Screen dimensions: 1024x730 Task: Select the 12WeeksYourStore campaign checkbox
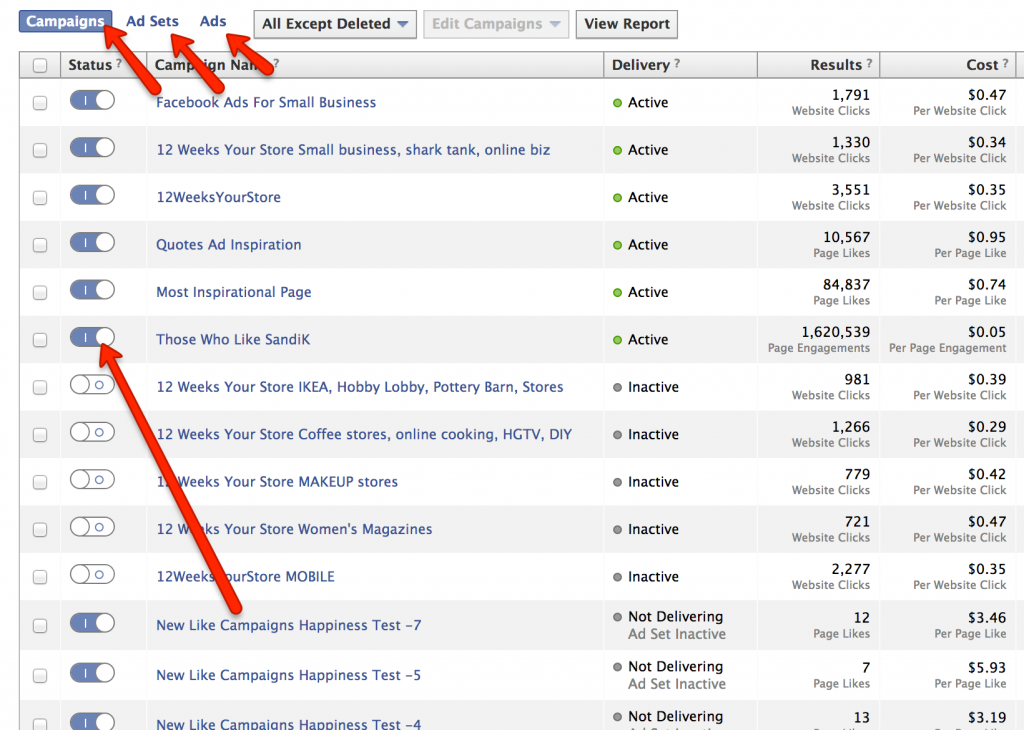(40, 194)
